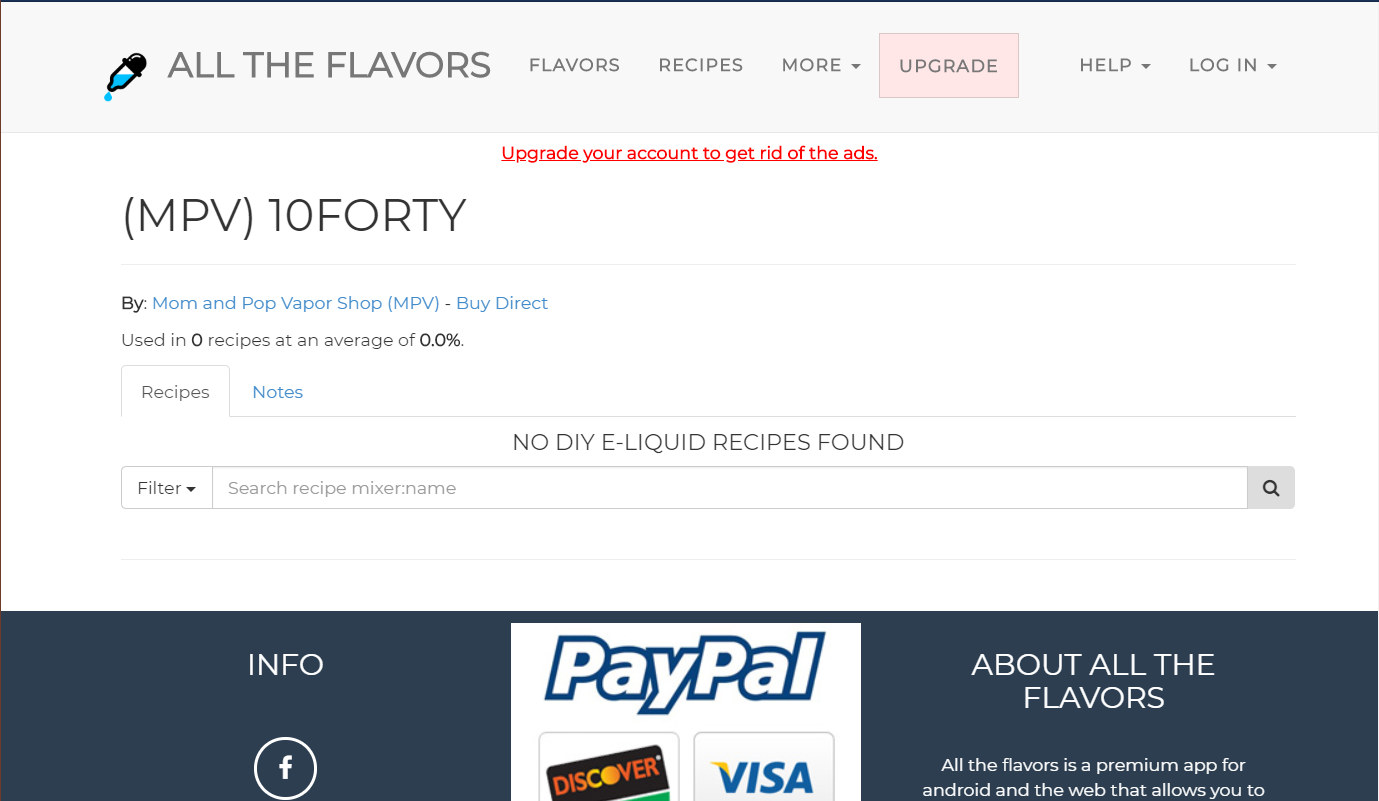1379x801 pixels.
Task: Follow the Buy Direct link
Action: coord(502,303)
